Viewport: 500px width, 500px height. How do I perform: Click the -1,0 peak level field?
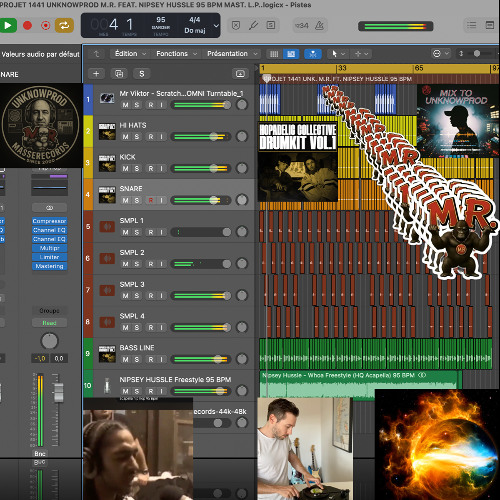click(40, 359)
